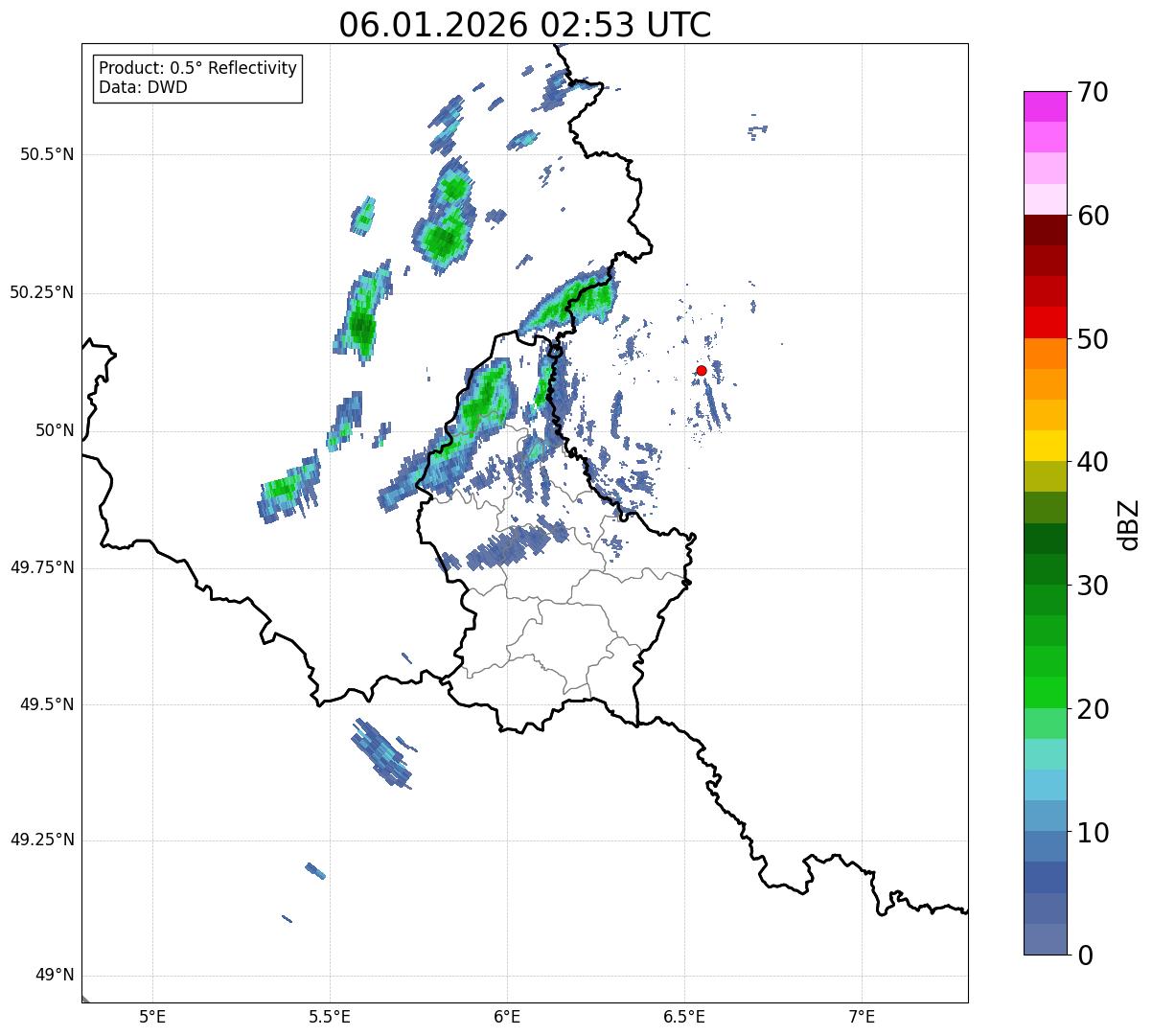Click the yellow colorbar segment at 40 dBZ

(x=1046, y=446)
